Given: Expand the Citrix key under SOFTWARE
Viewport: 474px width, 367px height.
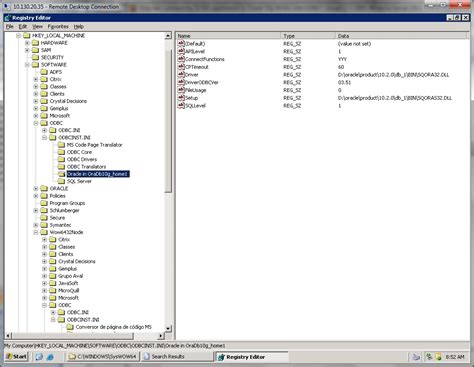Looking at the screenshot, I should click(36, 79).
